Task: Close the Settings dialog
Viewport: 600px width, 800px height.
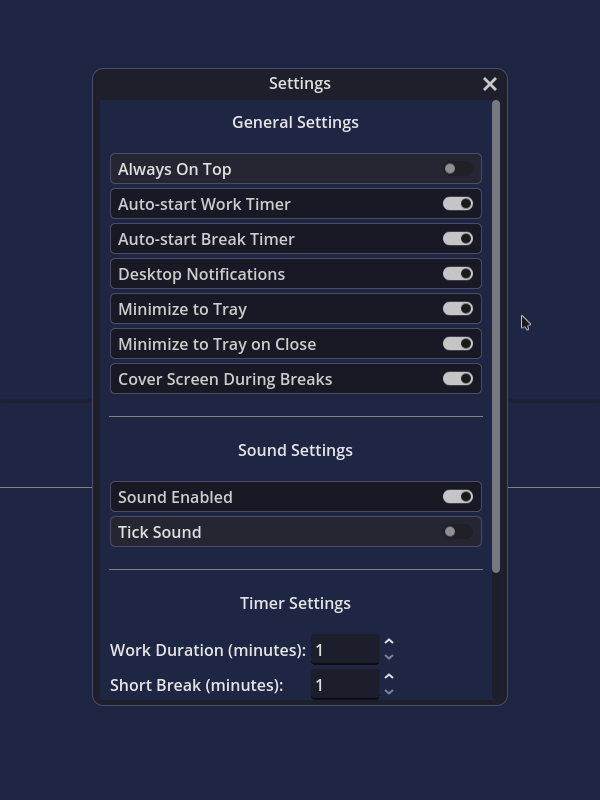Action: [x=490, y=84]
